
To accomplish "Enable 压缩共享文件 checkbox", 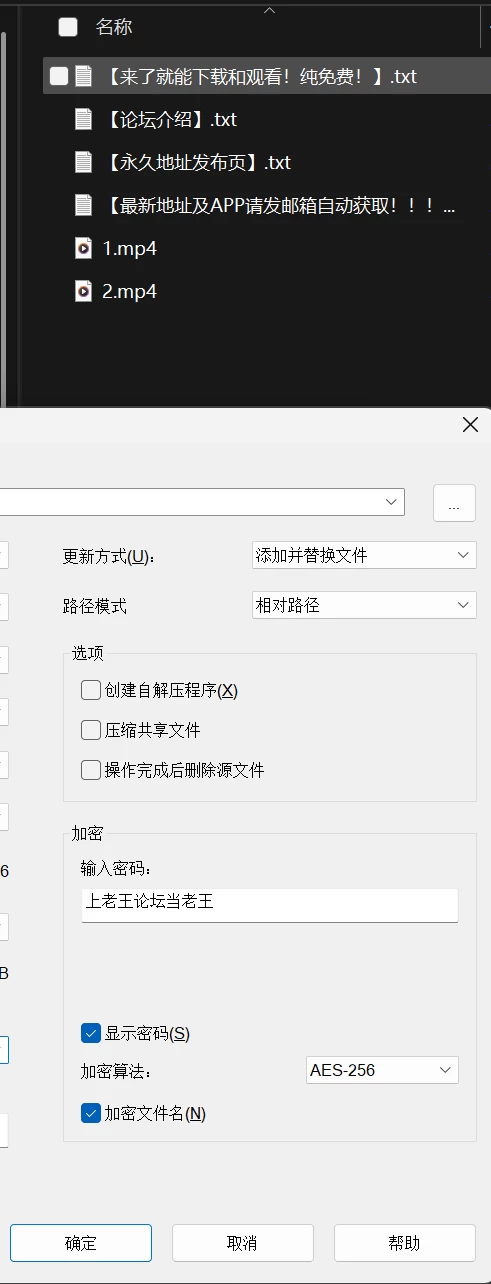I will [x=91, y=730].
